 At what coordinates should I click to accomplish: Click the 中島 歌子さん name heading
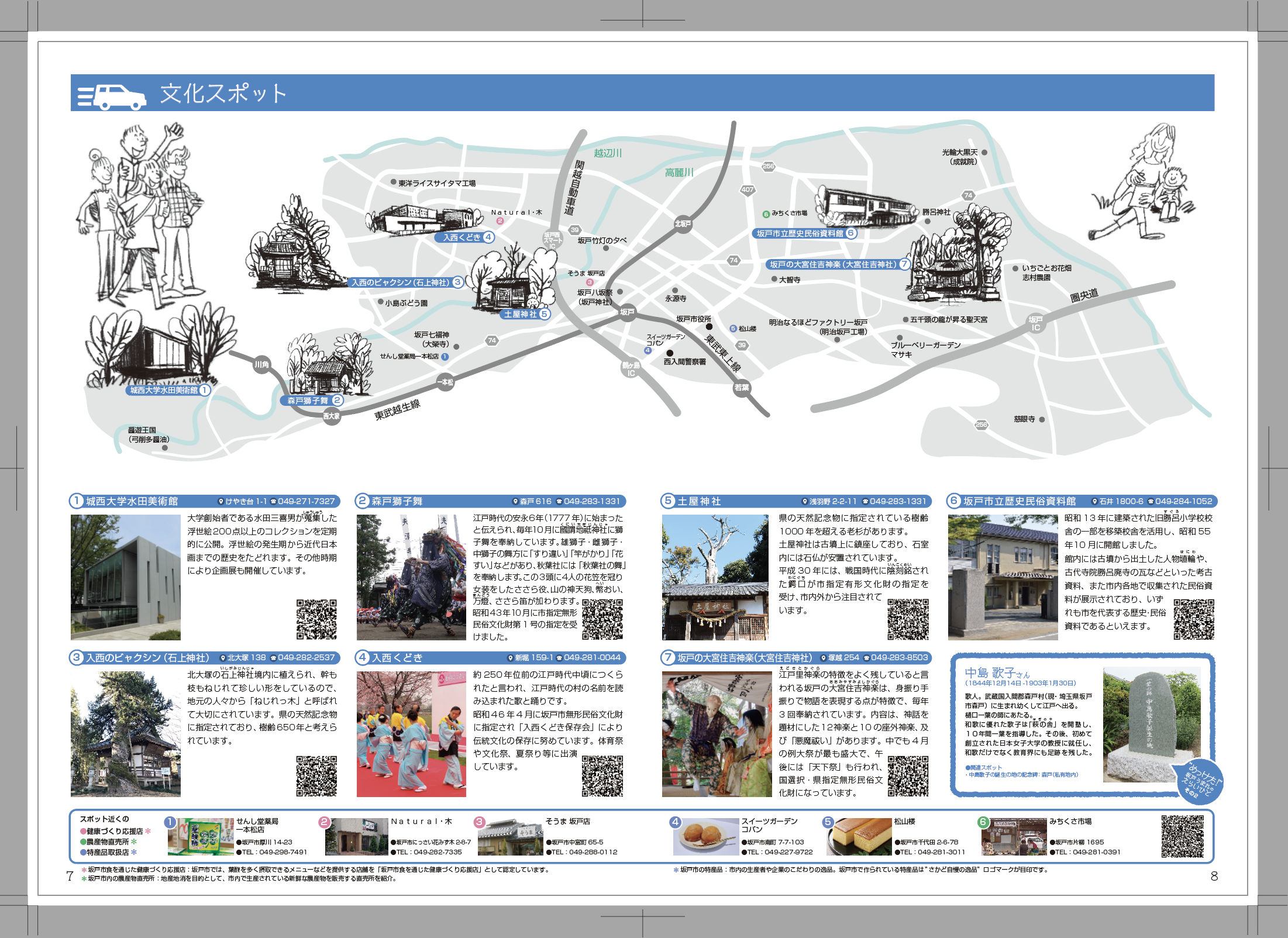(997, 673)
